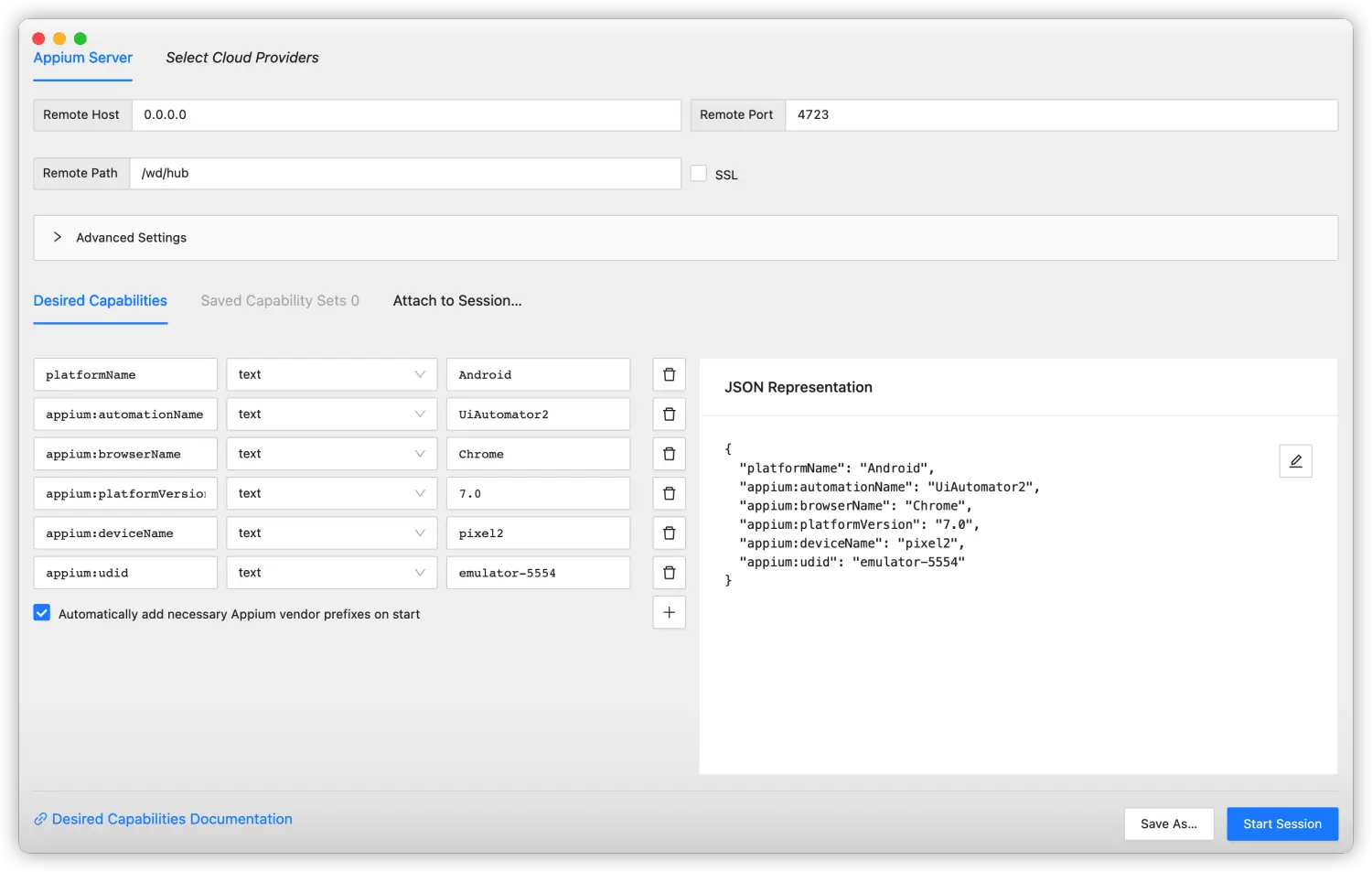Switch to Select Cloud Providers tab
The width and height of the screenshot is (1372, 872).
242,58
